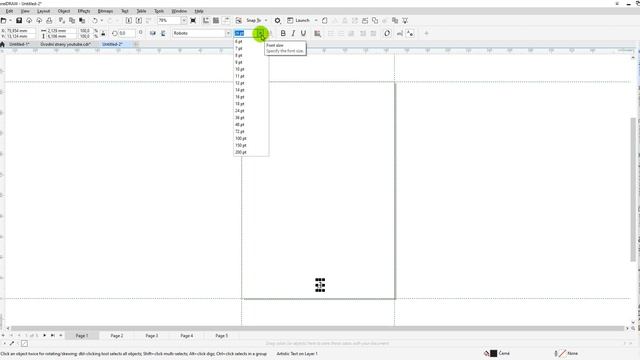Click the Home welcome-screen icon beside document tabs

(x=2, y=44)
